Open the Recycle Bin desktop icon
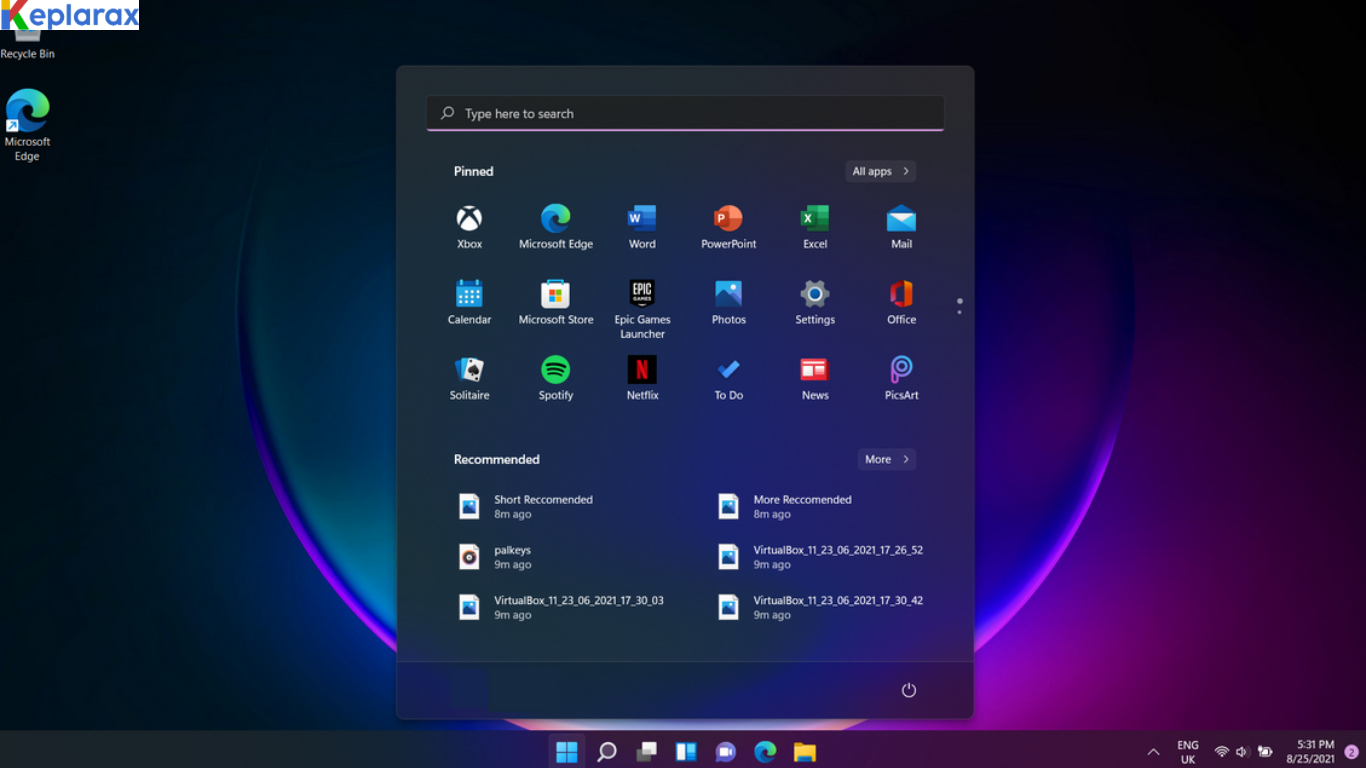Viewport: 1366px width, 768px height. coord(27,44)
